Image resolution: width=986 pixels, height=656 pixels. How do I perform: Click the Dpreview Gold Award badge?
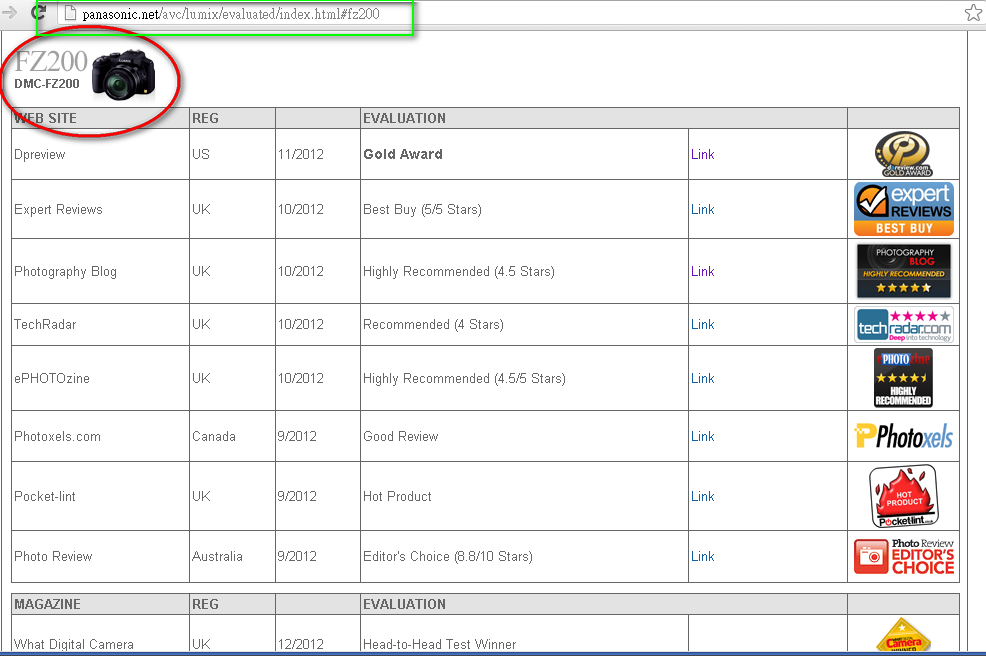(904, 154)
